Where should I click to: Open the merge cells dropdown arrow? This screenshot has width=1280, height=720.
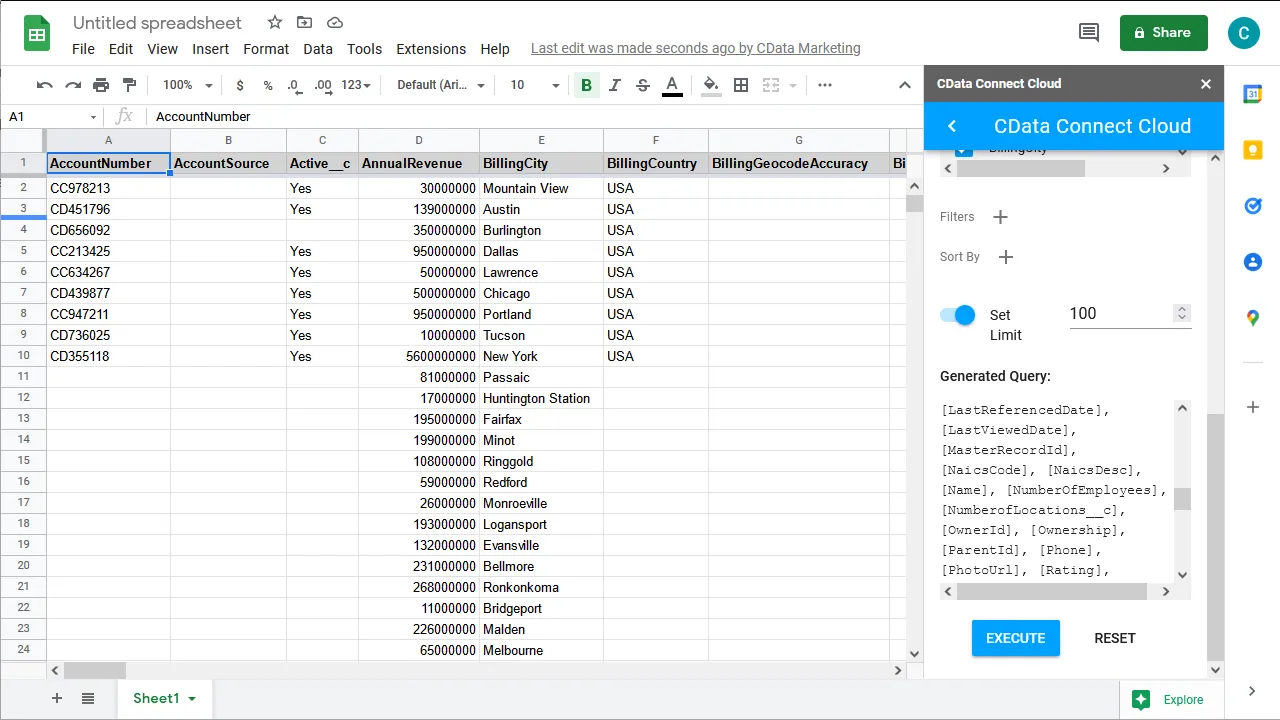(793, 86)
